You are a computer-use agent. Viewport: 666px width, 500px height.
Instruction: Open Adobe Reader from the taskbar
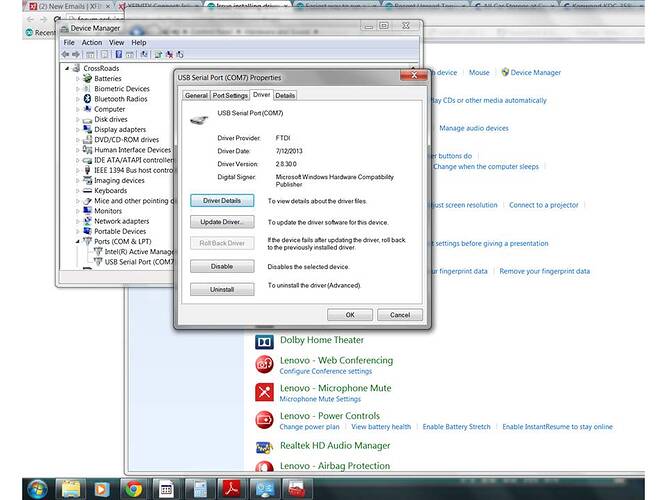click(x=231, y=489)
